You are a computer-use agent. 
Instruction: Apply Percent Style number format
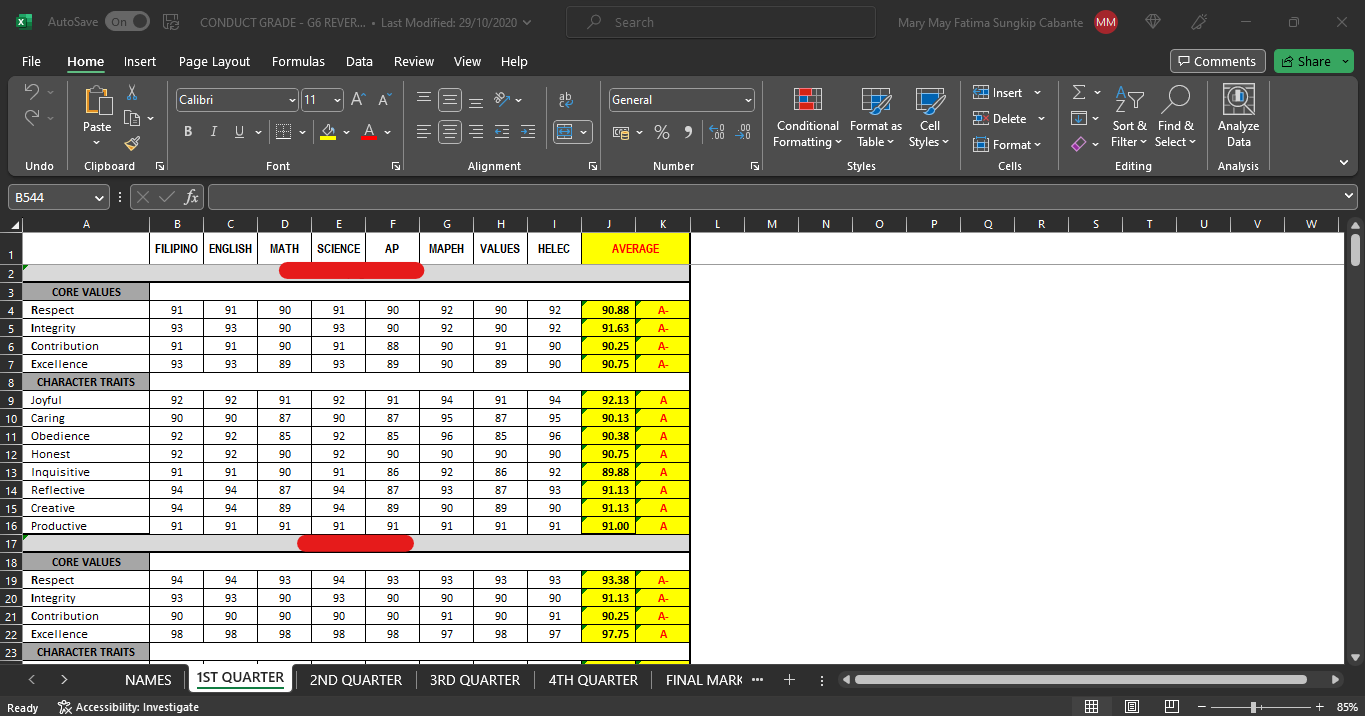pyautogui.click(x=662, y=132)
